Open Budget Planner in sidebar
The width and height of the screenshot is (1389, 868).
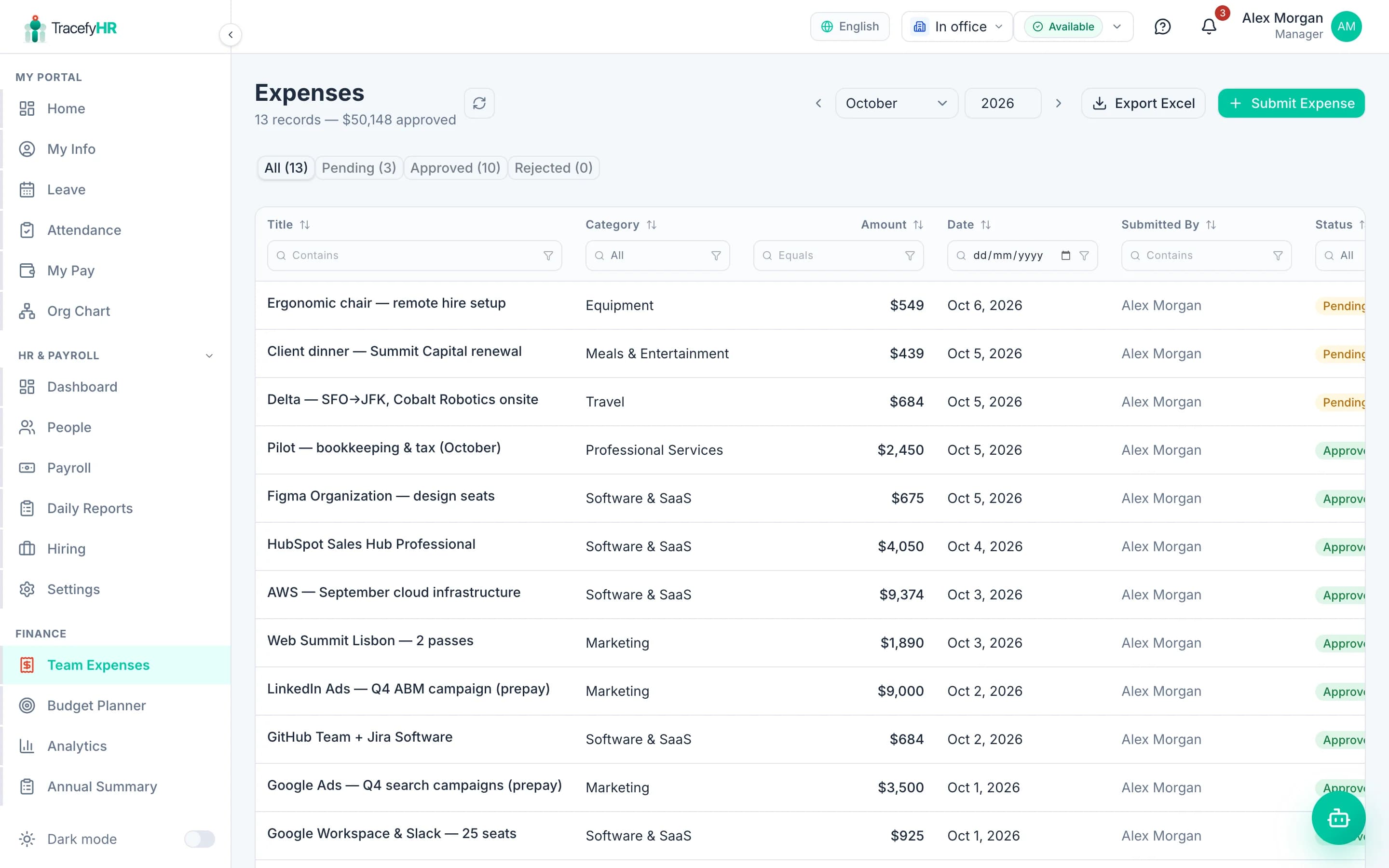click(116, 705)
